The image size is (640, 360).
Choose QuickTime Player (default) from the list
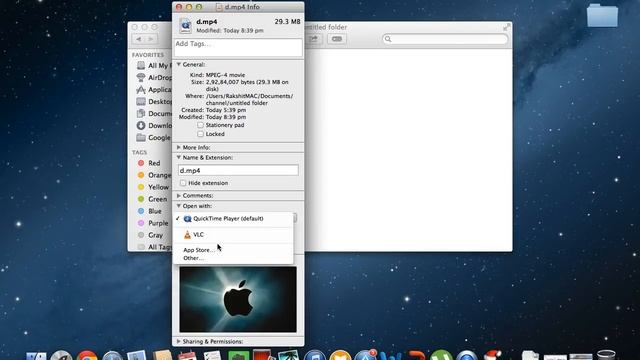coord(233,219)
